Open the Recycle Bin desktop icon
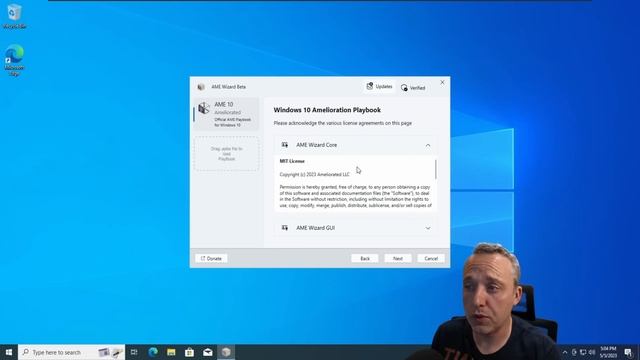 tap(14, 17)
